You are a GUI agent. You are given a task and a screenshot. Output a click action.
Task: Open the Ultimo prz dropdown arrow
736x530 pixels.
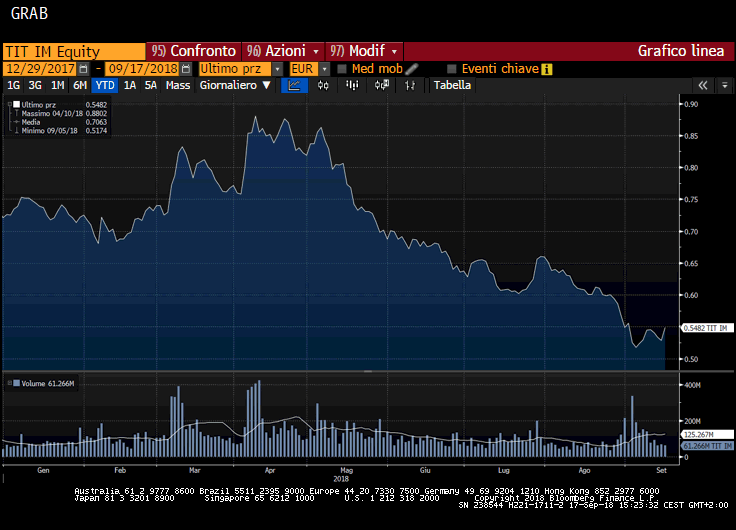pos(277,69)
